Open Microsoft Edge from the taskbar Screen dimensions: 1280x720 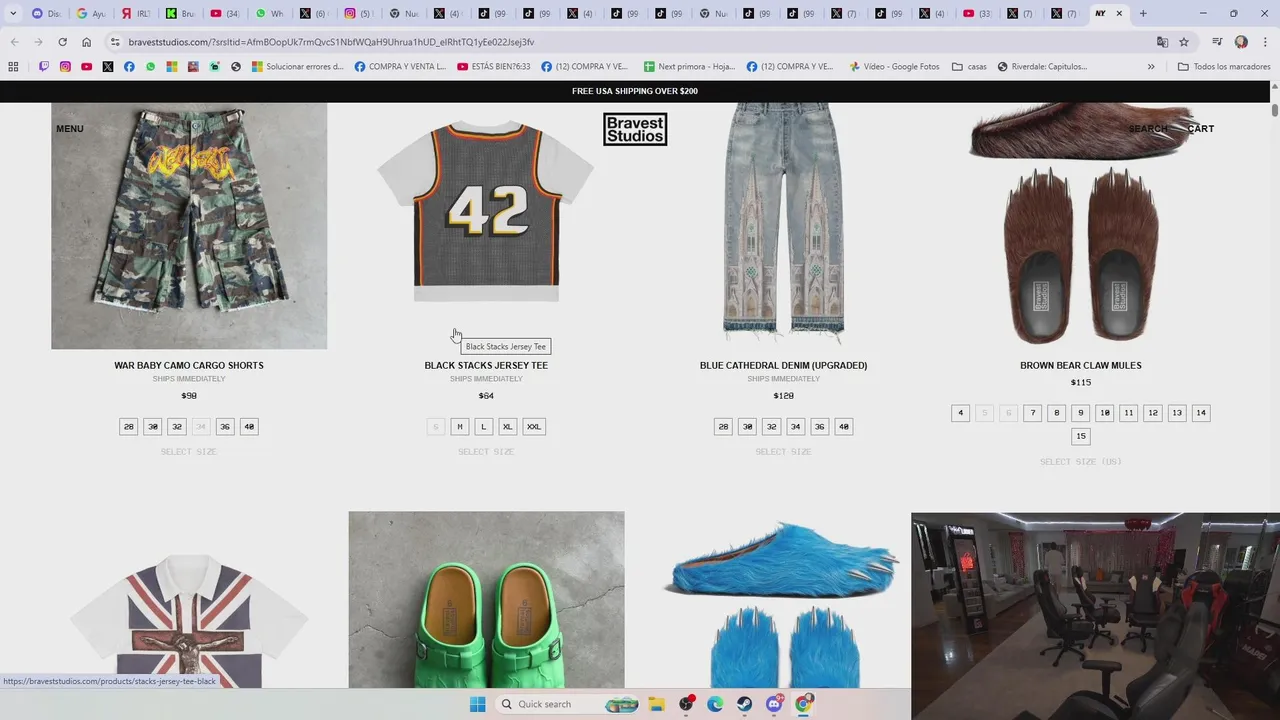click(x=715, y=704)
